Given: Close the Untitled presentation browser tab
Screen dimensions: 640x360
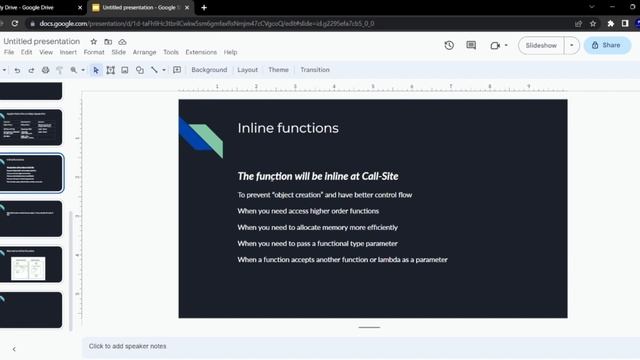Looking at the screenshot, I should point(187,7).
